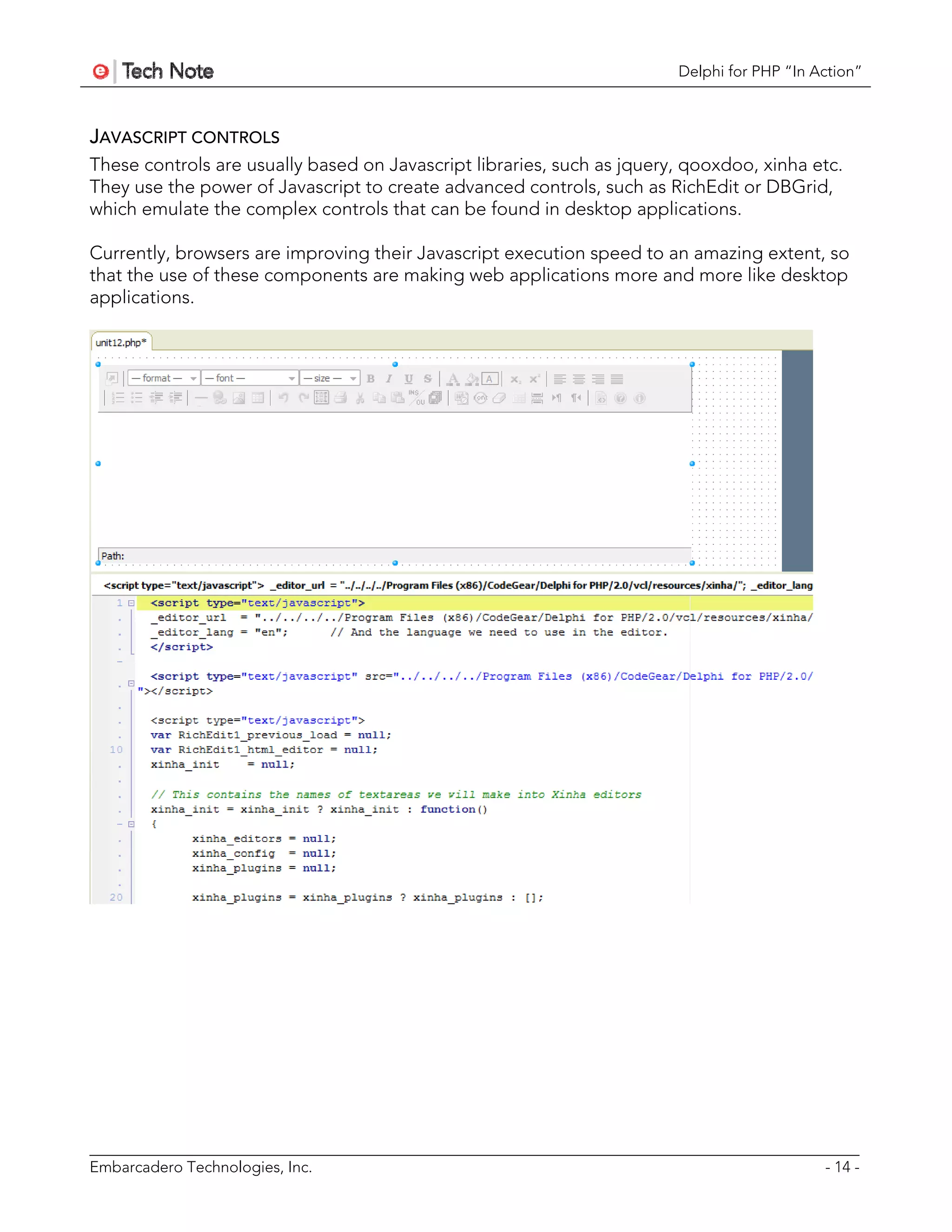
Task: Toggle Bold formatting in Xinha toolbar
Action: [370, 378]
